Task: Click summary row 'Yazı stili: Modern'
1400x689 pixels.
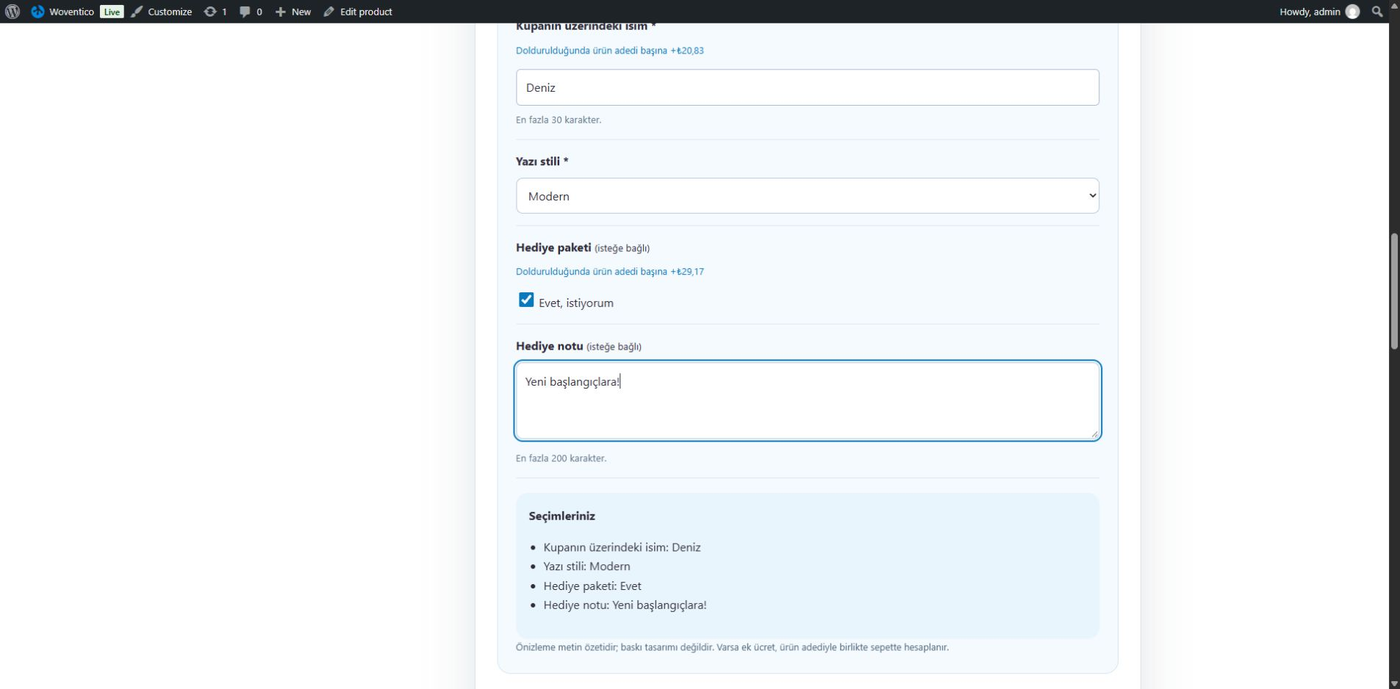Action: pos(587,566)
